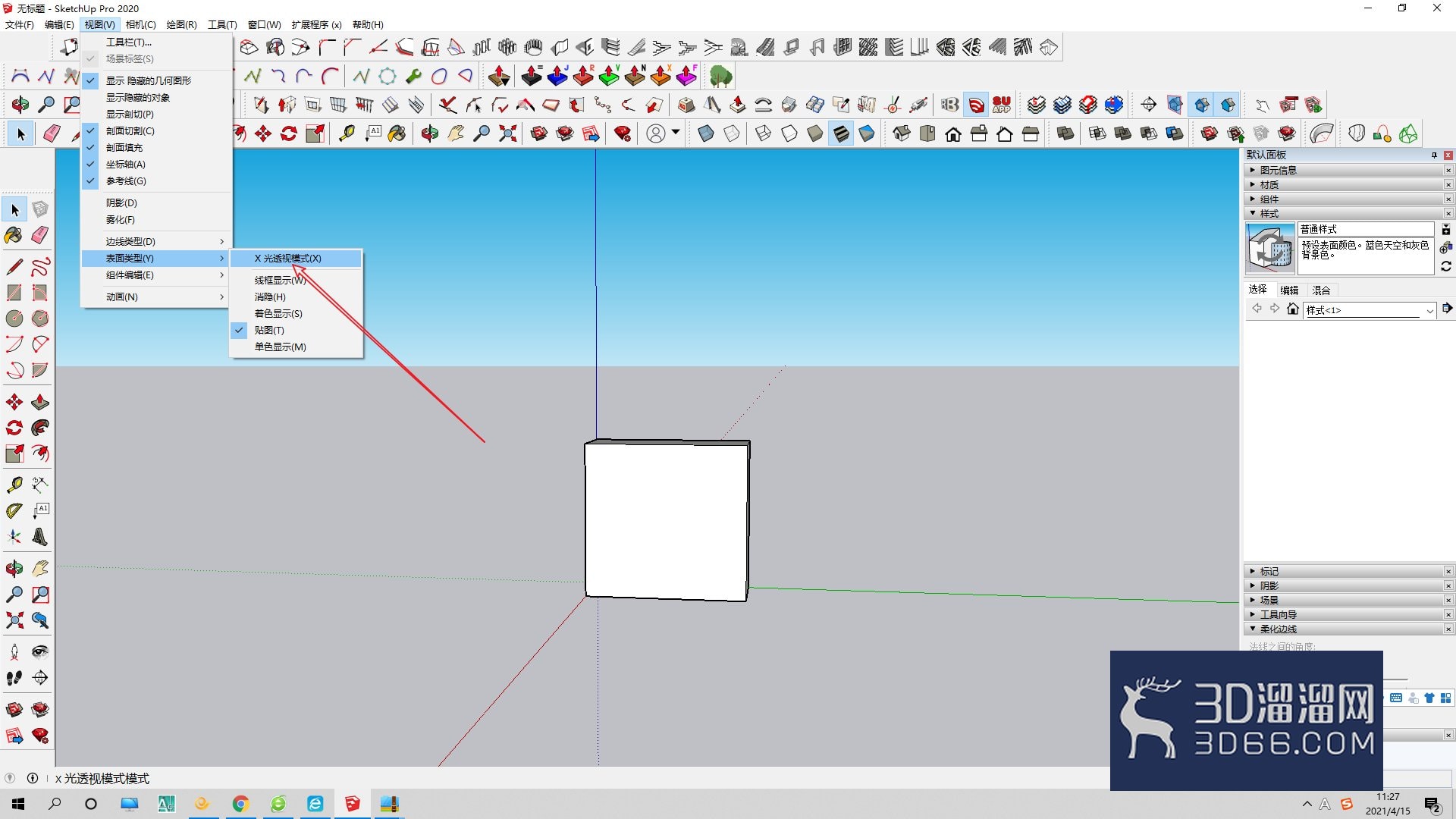Activate the Pie arc tool
This screenshot has width=1456, height=819.
(x=40, y=370)
